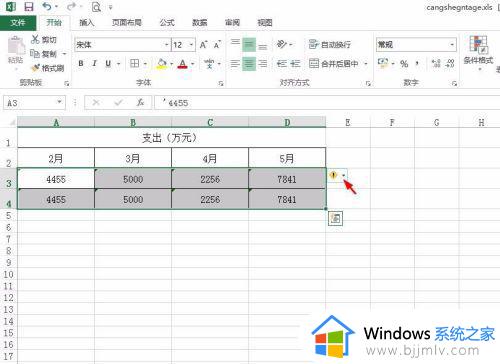Viewport: 500px width, 364px height.
Task: Open the font size dropdown showing 12
Action: pyautogui.click(x=191, y=45)
